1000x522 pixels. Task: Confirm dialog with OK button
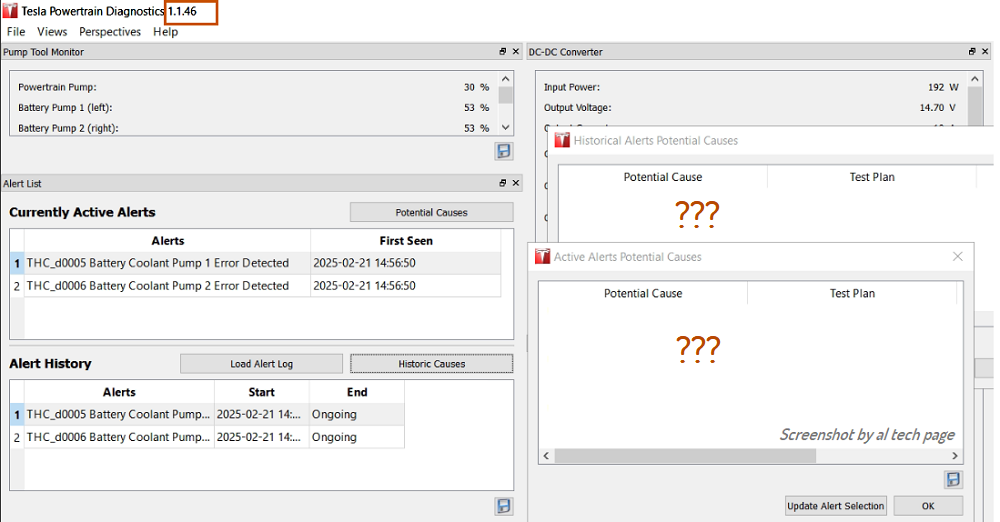(x=928, y=506)
